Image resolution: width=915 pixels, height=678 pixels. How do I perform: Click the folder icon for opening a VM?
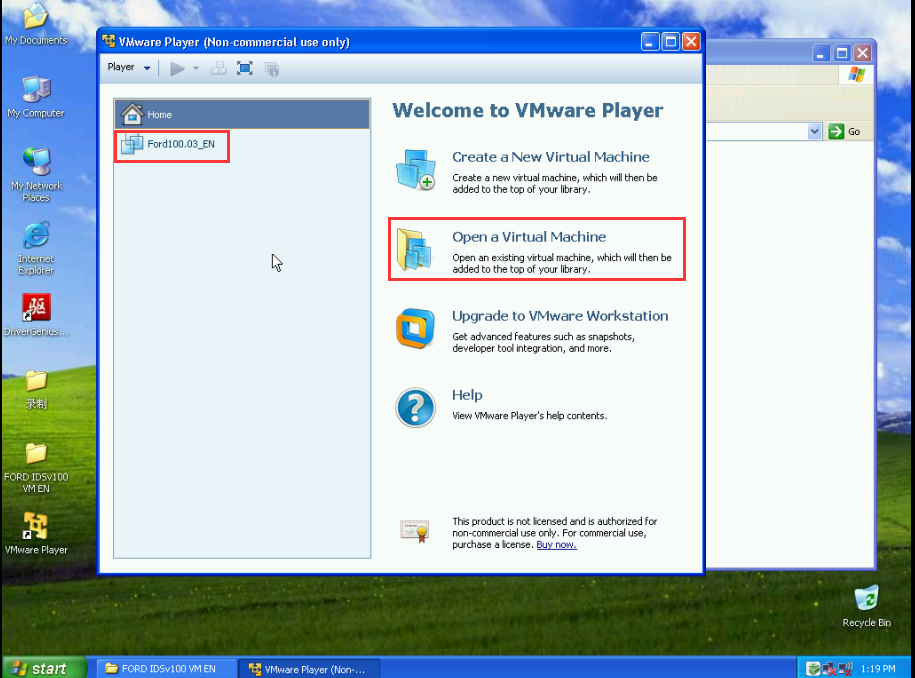coord(414,249)
